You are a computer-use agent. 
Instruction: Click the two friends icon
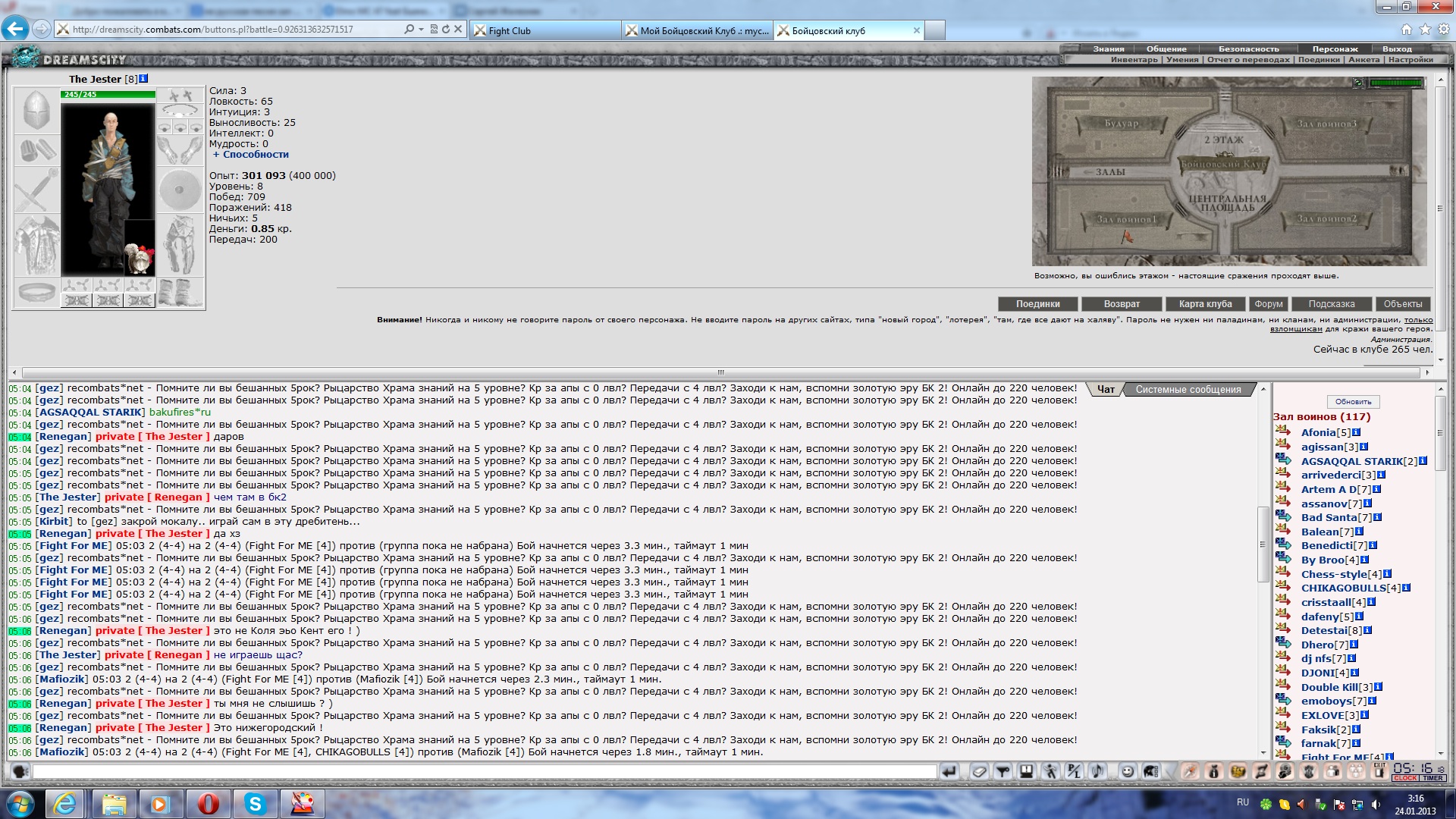(1332, 771)
